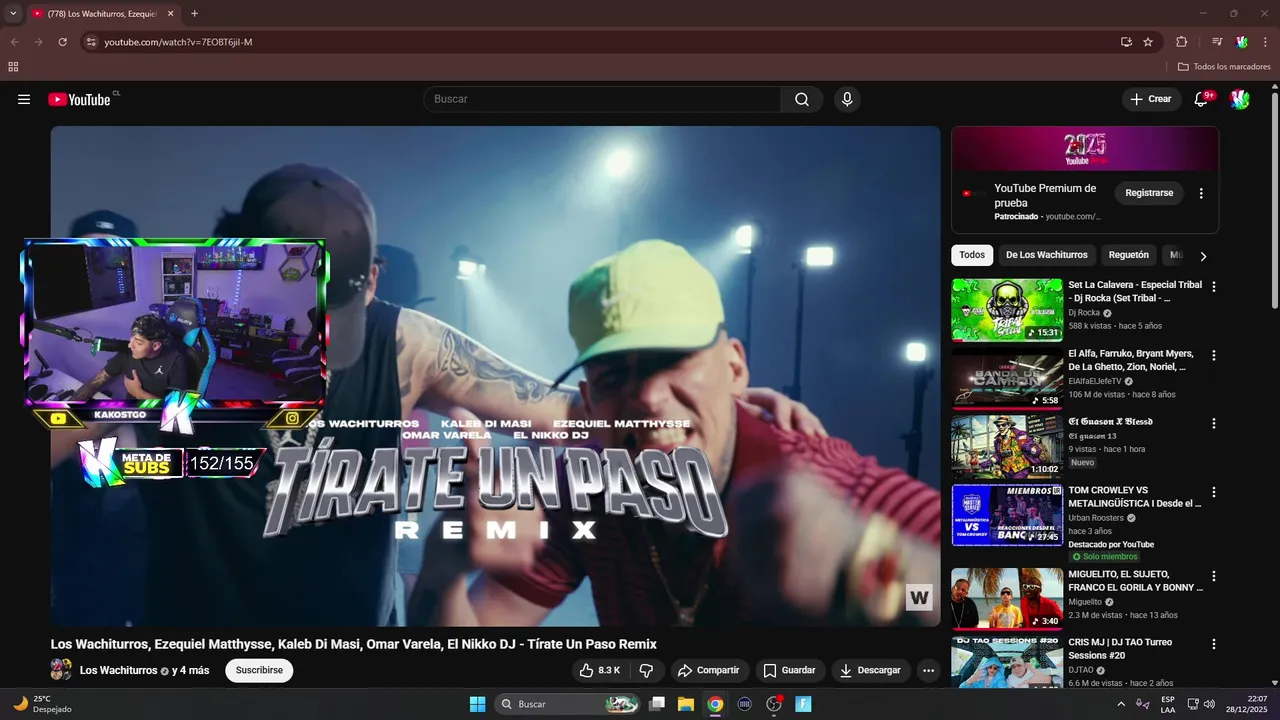Open a new browser tab
Image resolution: width=1280 pixels, height=720 pixels.
click(194, 14)
